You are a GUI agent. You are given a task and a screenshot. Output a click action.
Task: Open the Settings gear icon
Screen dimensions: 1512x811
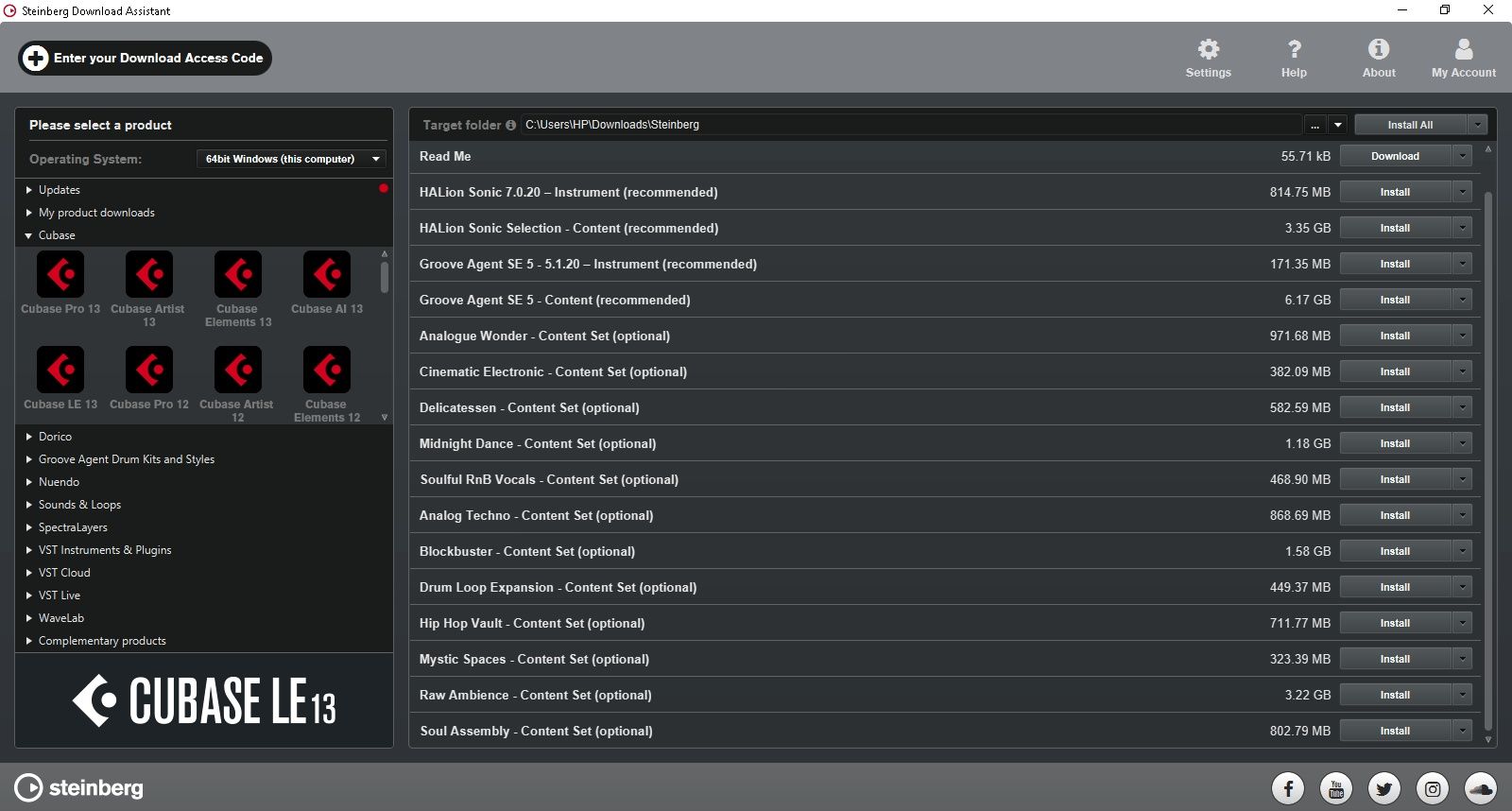pos(1209,58)
